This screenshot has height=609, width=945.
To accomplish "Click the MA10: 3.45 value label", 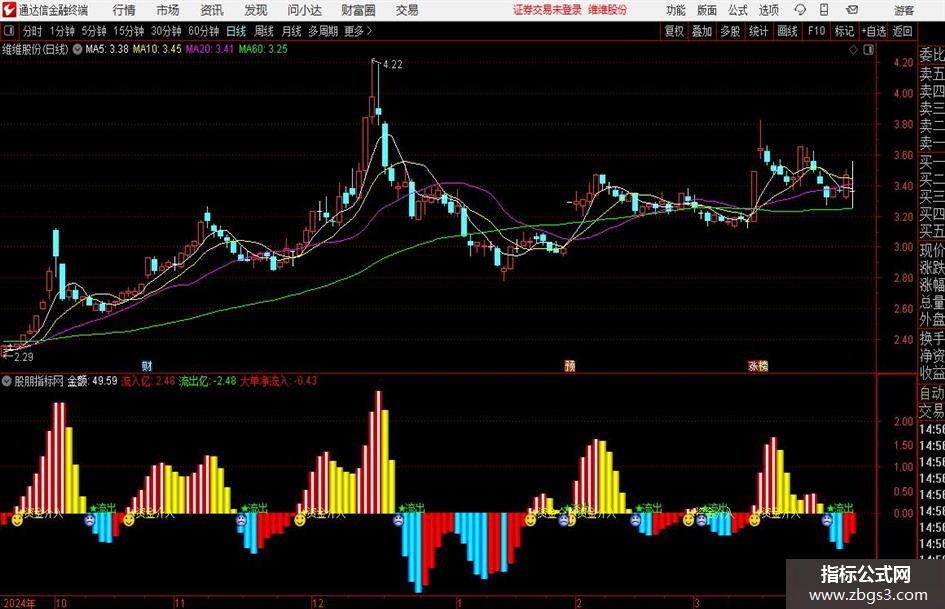I will (157, 49).
